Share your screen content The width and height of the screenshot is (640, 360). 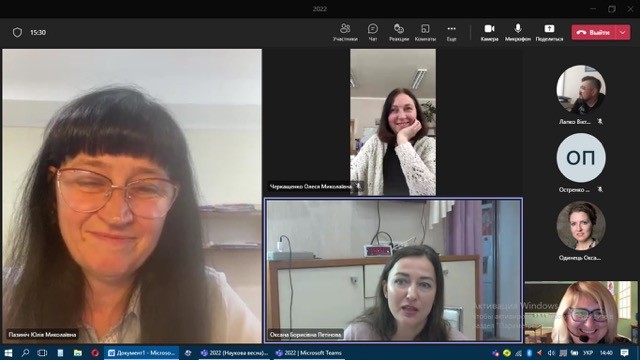click(549, 32)
